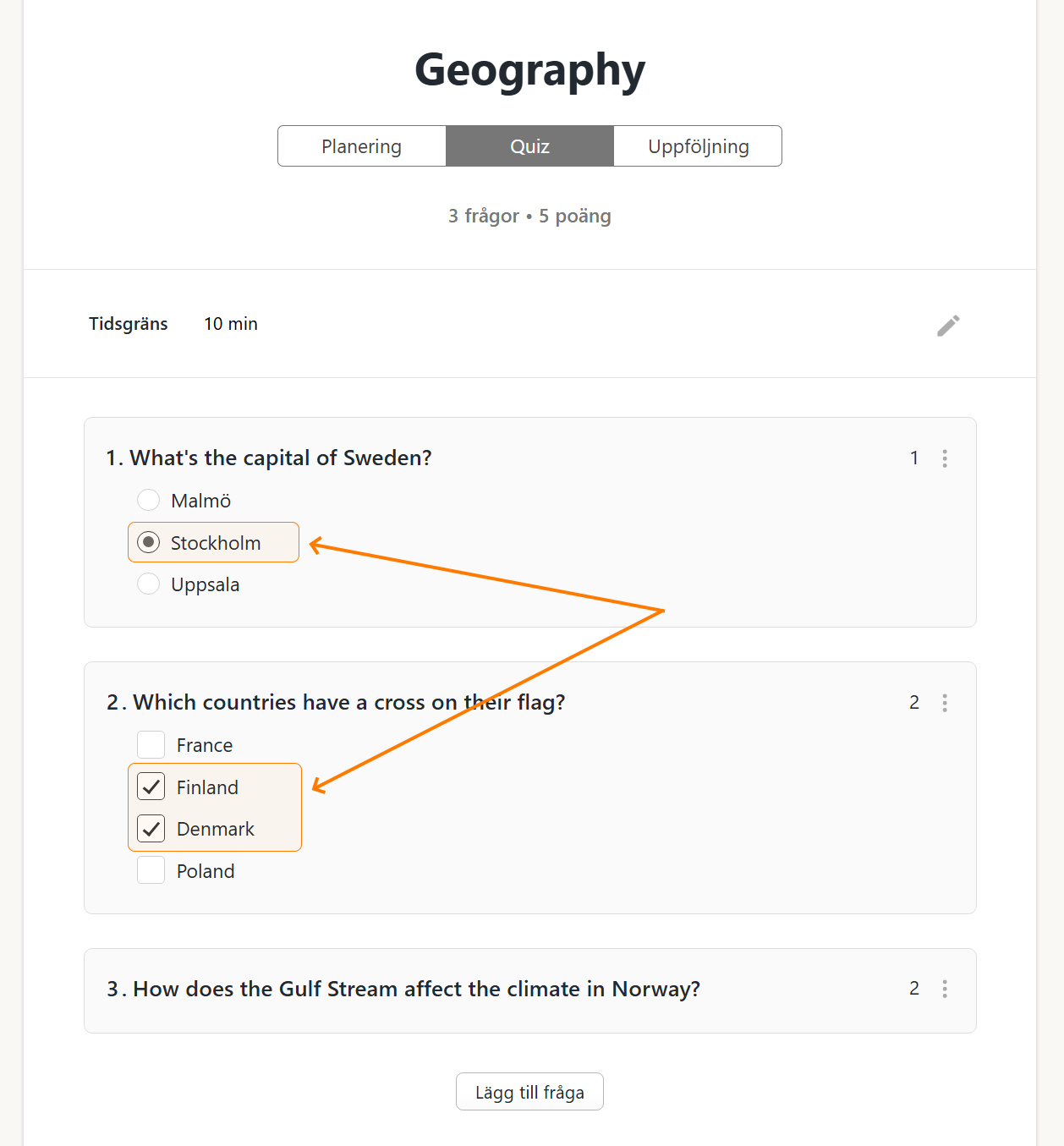Select the Quiz tab
The width and height of the screenshot is (1064, 1146).
coord(529,146)
